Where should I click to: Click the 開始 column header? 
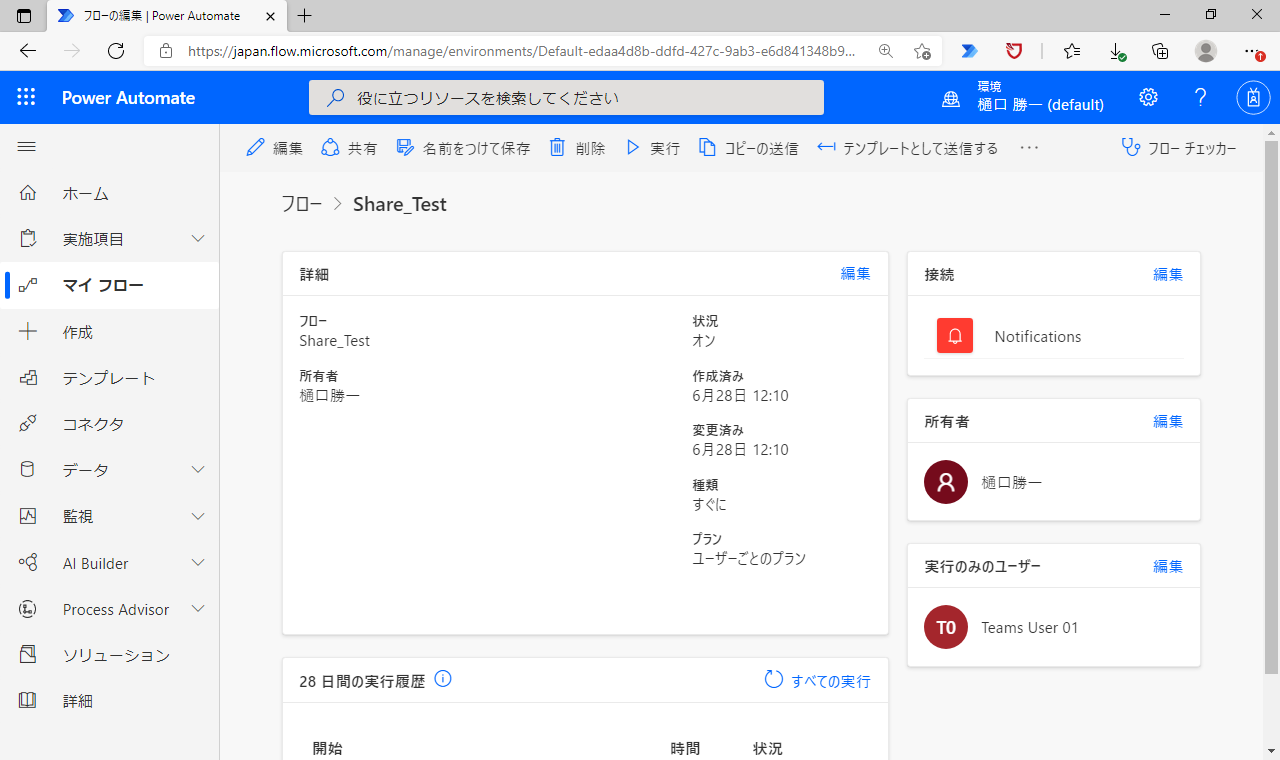[327, 748]
